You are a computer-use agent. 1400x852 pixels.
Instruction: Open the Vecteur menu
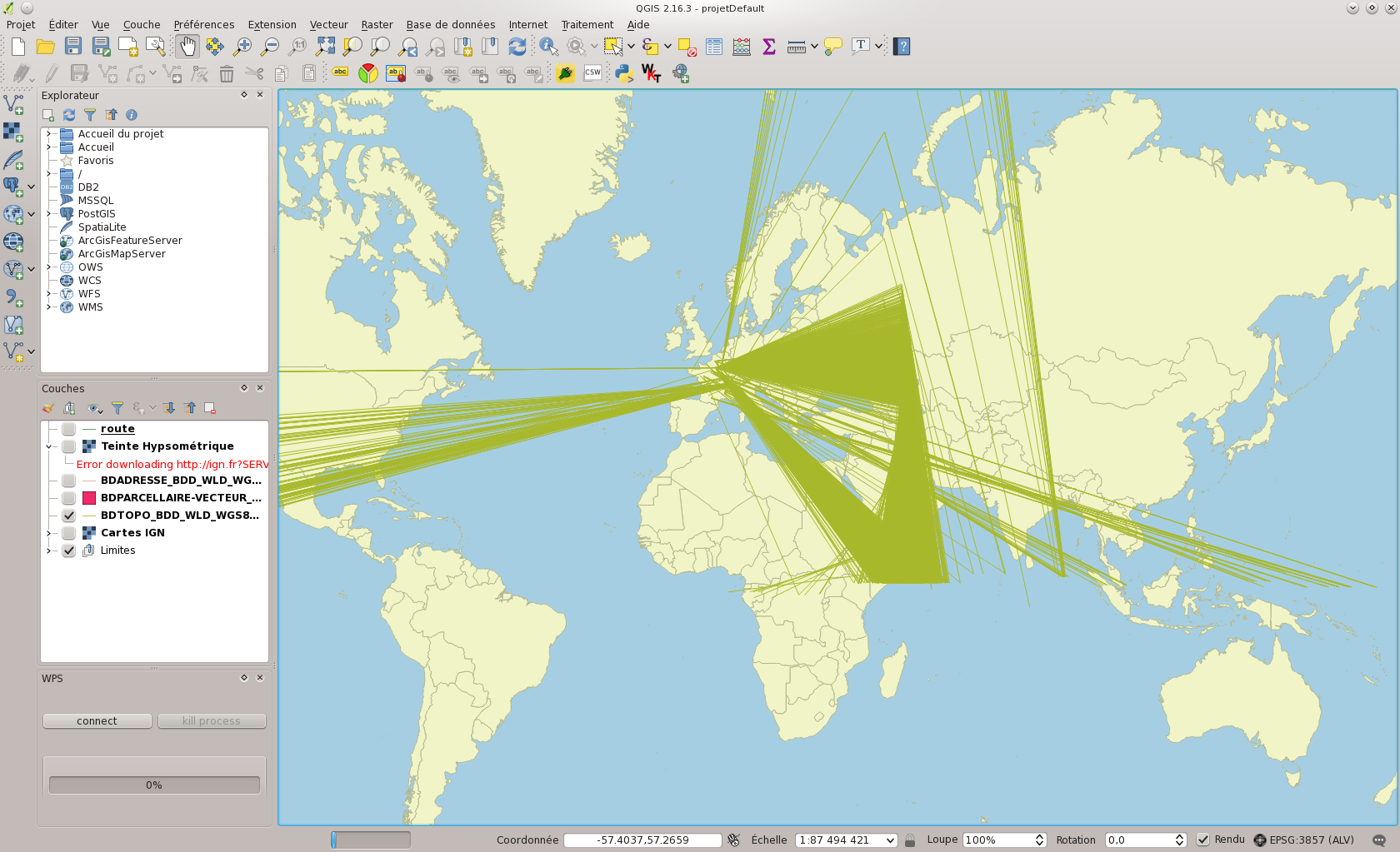pyautogui.click(x=329, y=25)
